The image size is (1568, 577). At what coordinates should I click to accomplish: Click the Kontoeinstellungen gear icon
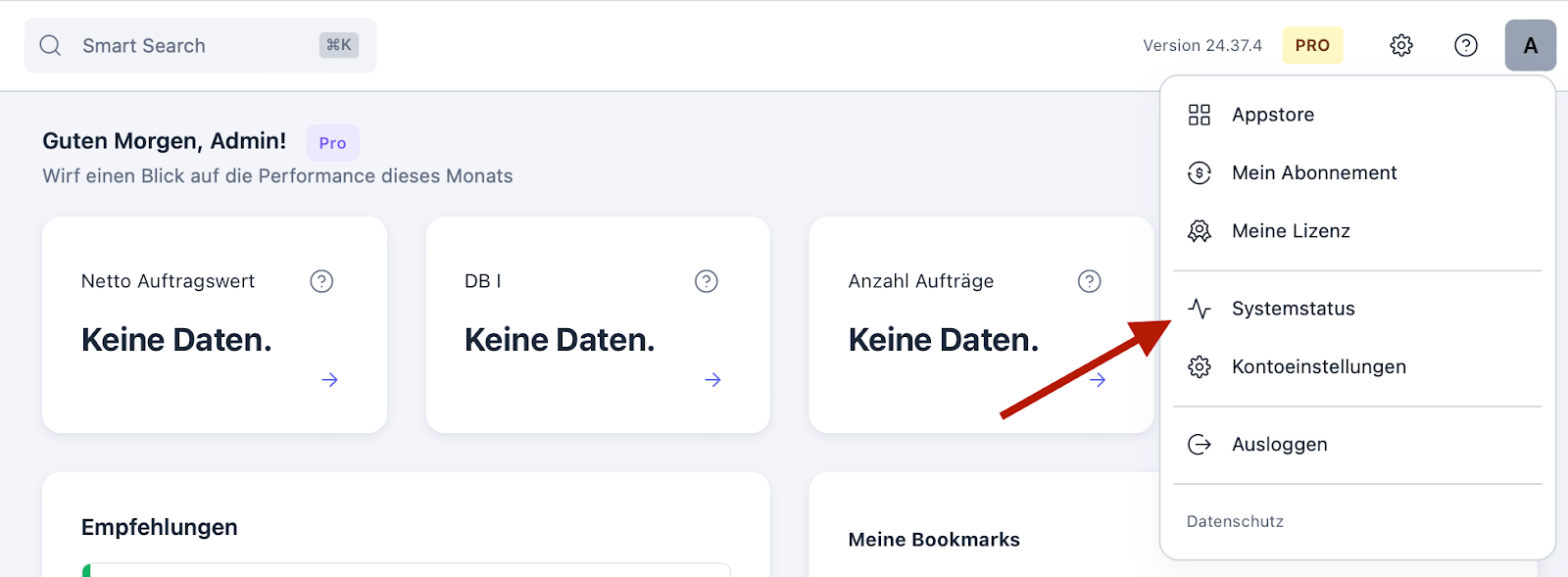click(x=1200, y=366)
